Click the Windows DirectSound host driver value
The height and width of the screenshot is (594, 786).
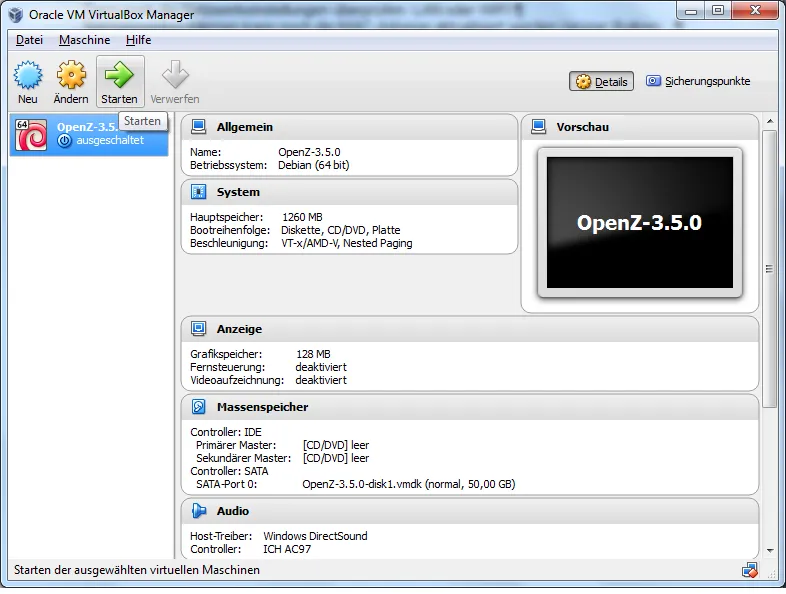[315, 536]
